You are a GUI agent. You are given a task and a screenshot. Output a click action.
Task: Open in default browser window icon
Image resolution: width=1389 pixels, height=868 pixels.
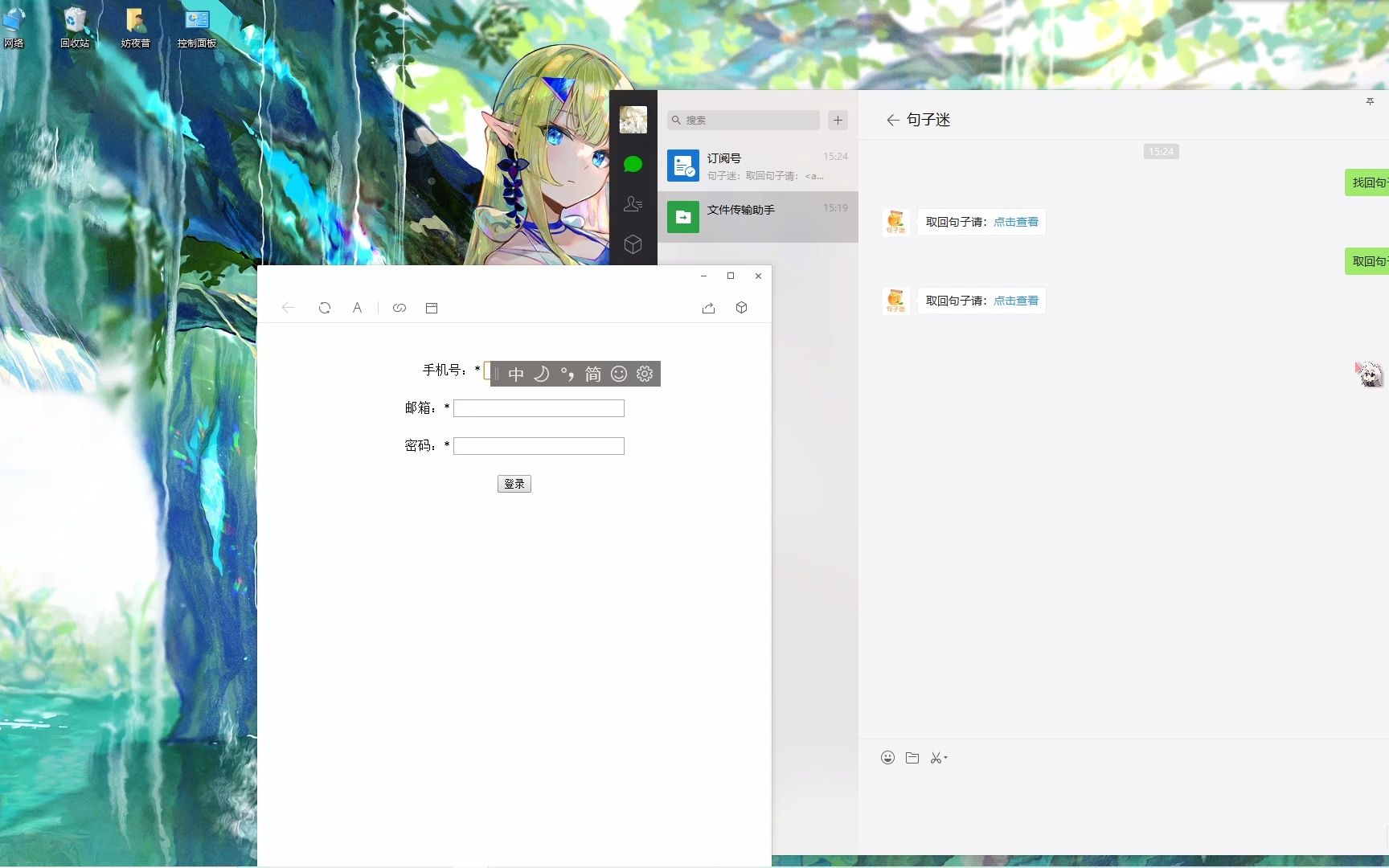(x=432, y=308)
